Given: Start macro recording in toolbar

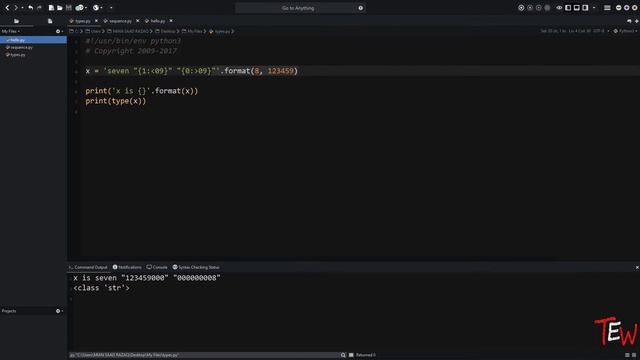Looking at the screenshot, I should point(521,8).
